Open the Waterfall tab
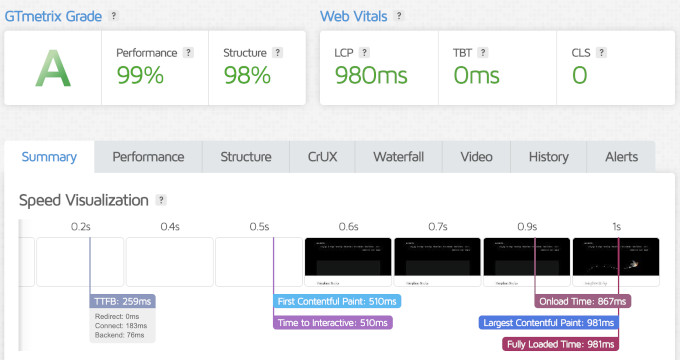680x360 pixels. pyautogui.click(x=399, y=157)
